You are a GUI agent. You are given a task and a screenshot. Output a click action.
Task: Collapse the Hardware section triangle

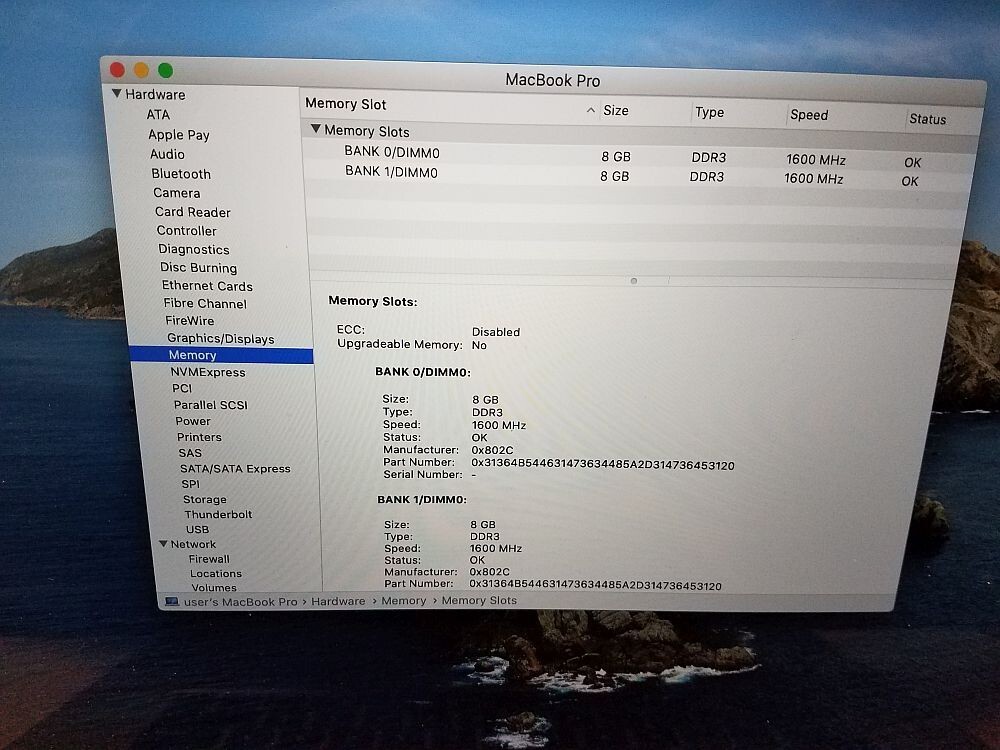[117, 94]
